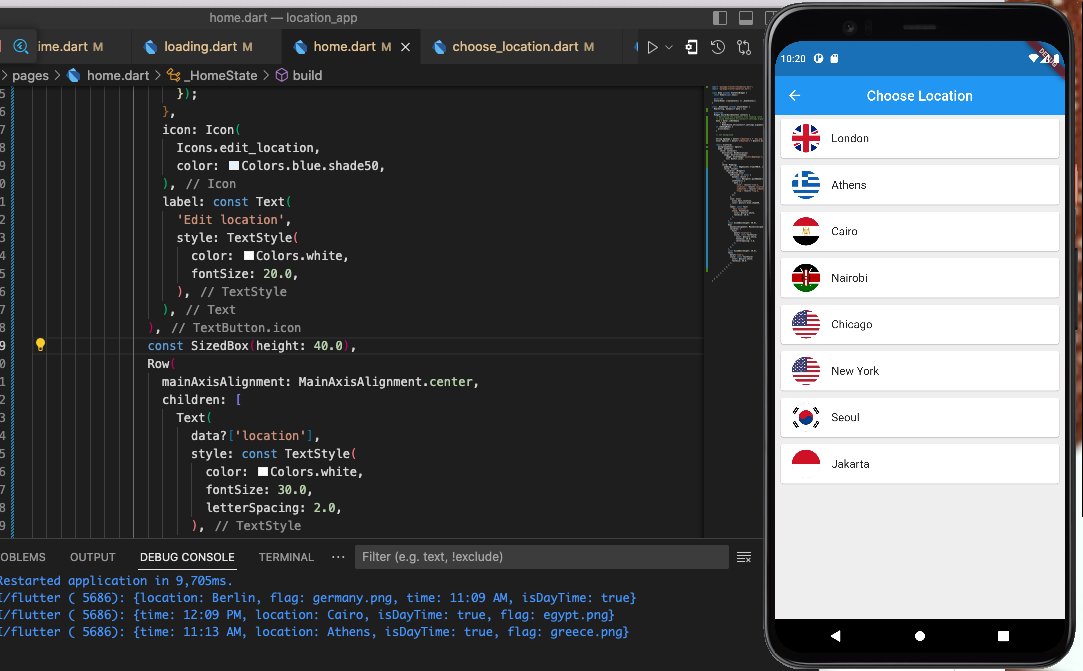The height and width of the screenshot is (671, 1083).
Task: Click the build breadcrumb segment
Action: click(307, 75)
